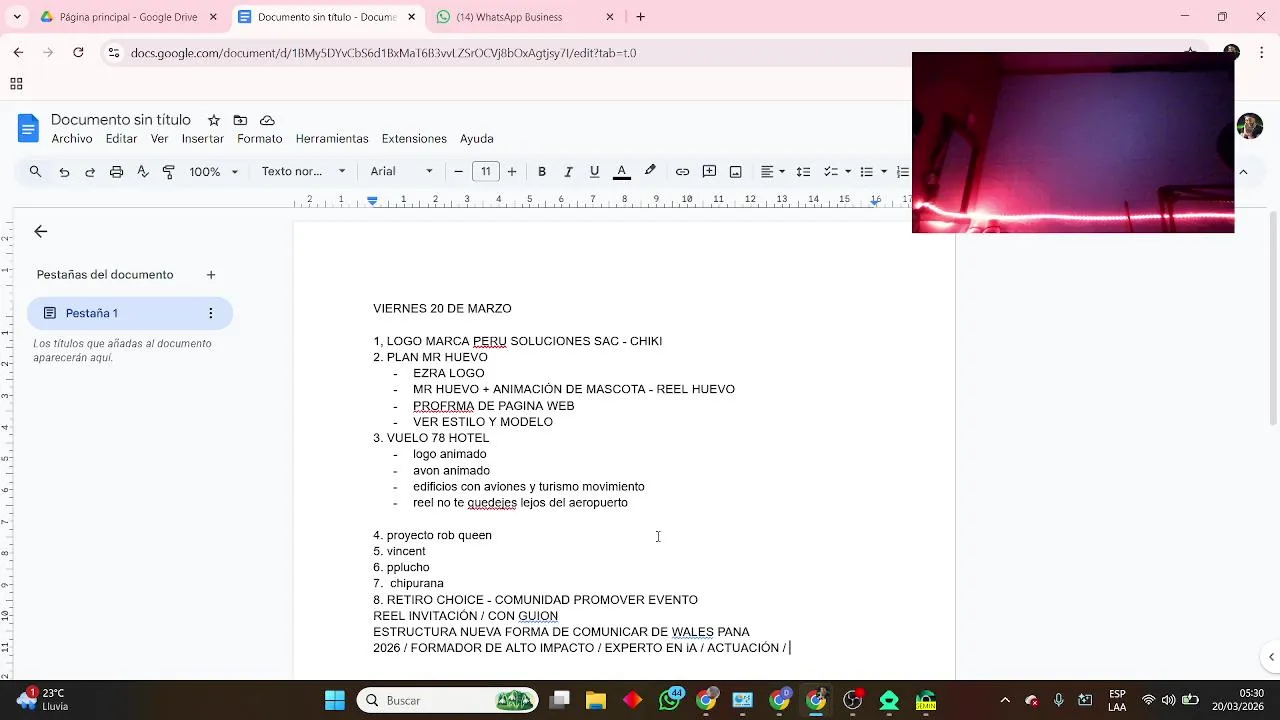Add a comment with the toolbar icon
The width and height of the screenshot is (1280, 720).
pos(709,172)
